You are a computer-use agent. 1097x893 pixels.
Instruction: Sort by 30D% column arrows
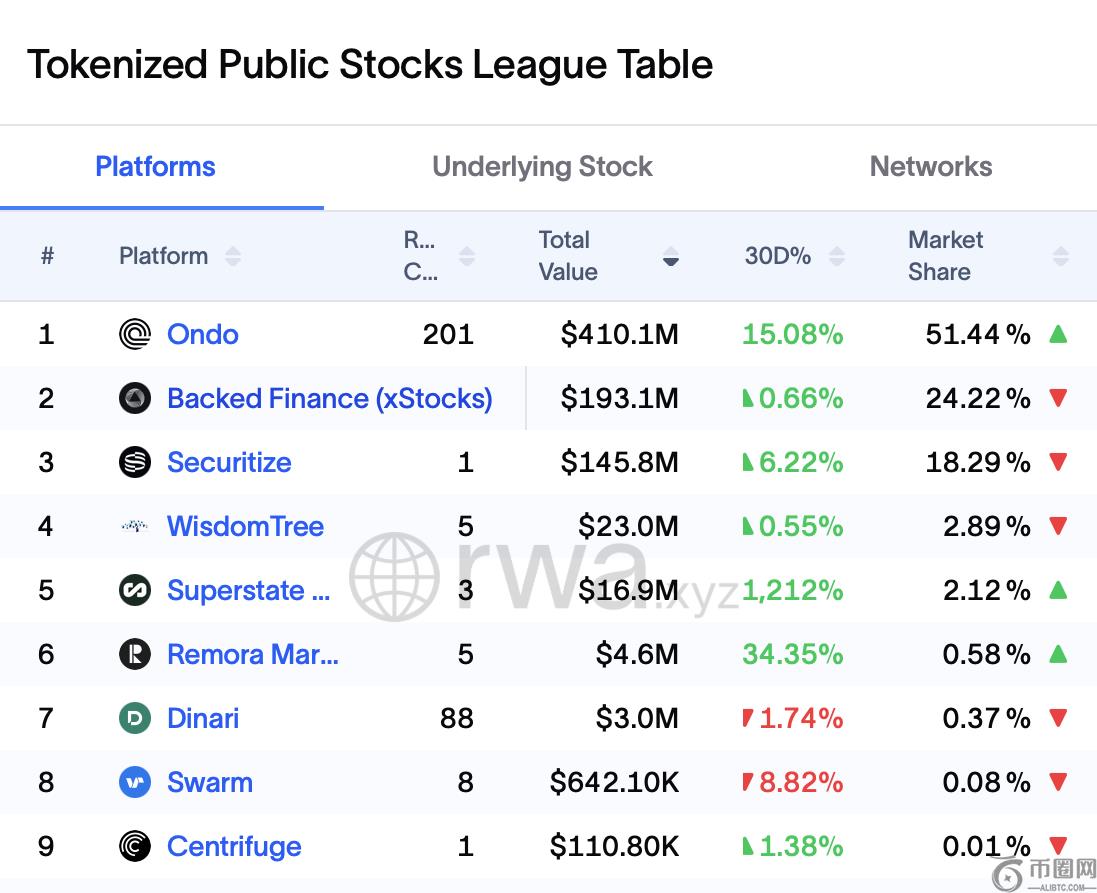(837, 256)
